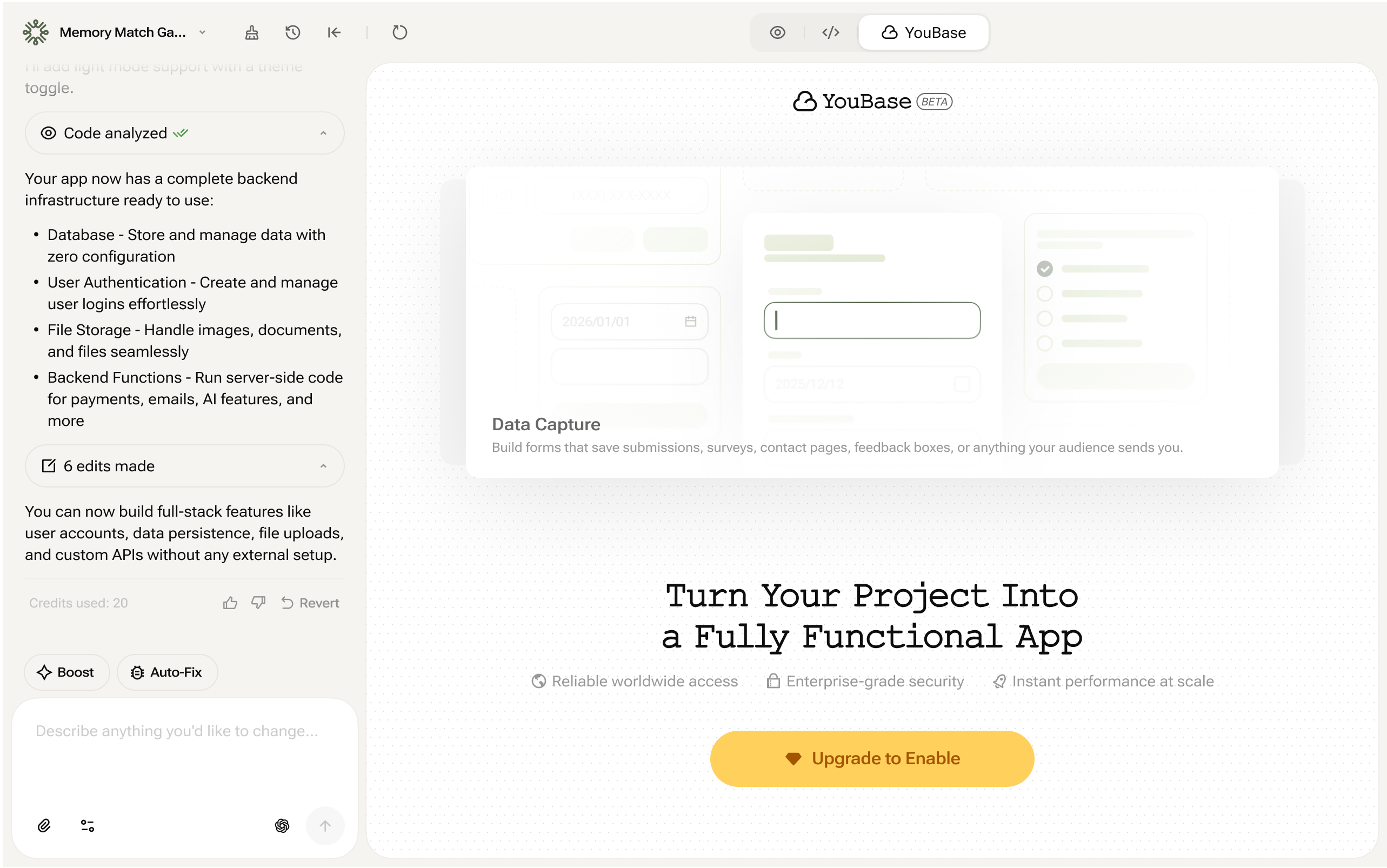This screenshot has height=868, width=1387.
Task: Open the ChatGPT model icon near the input
Action: click(x=282, y=825)
